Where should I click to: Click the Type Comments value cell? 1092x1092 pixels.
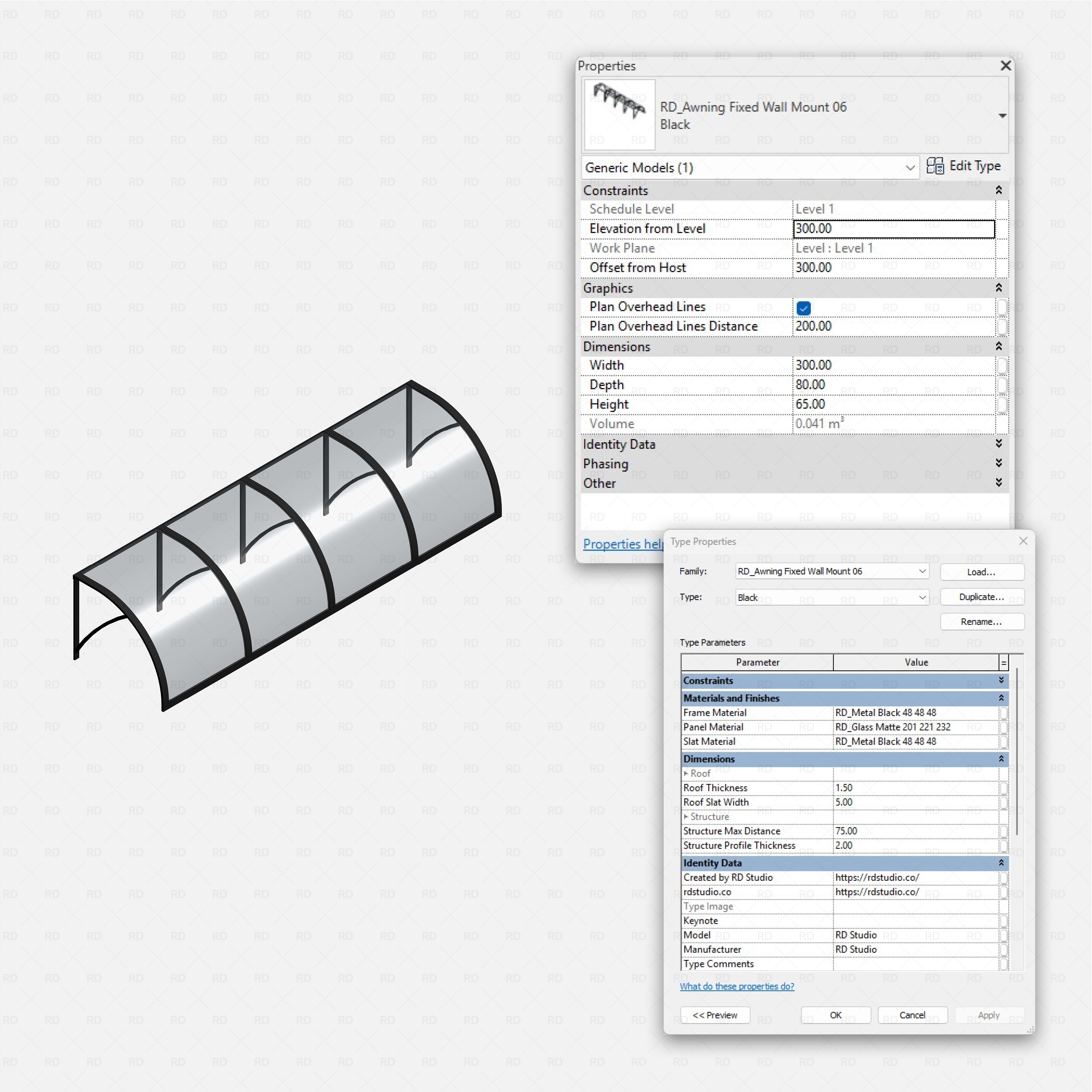tap(916, 964)
